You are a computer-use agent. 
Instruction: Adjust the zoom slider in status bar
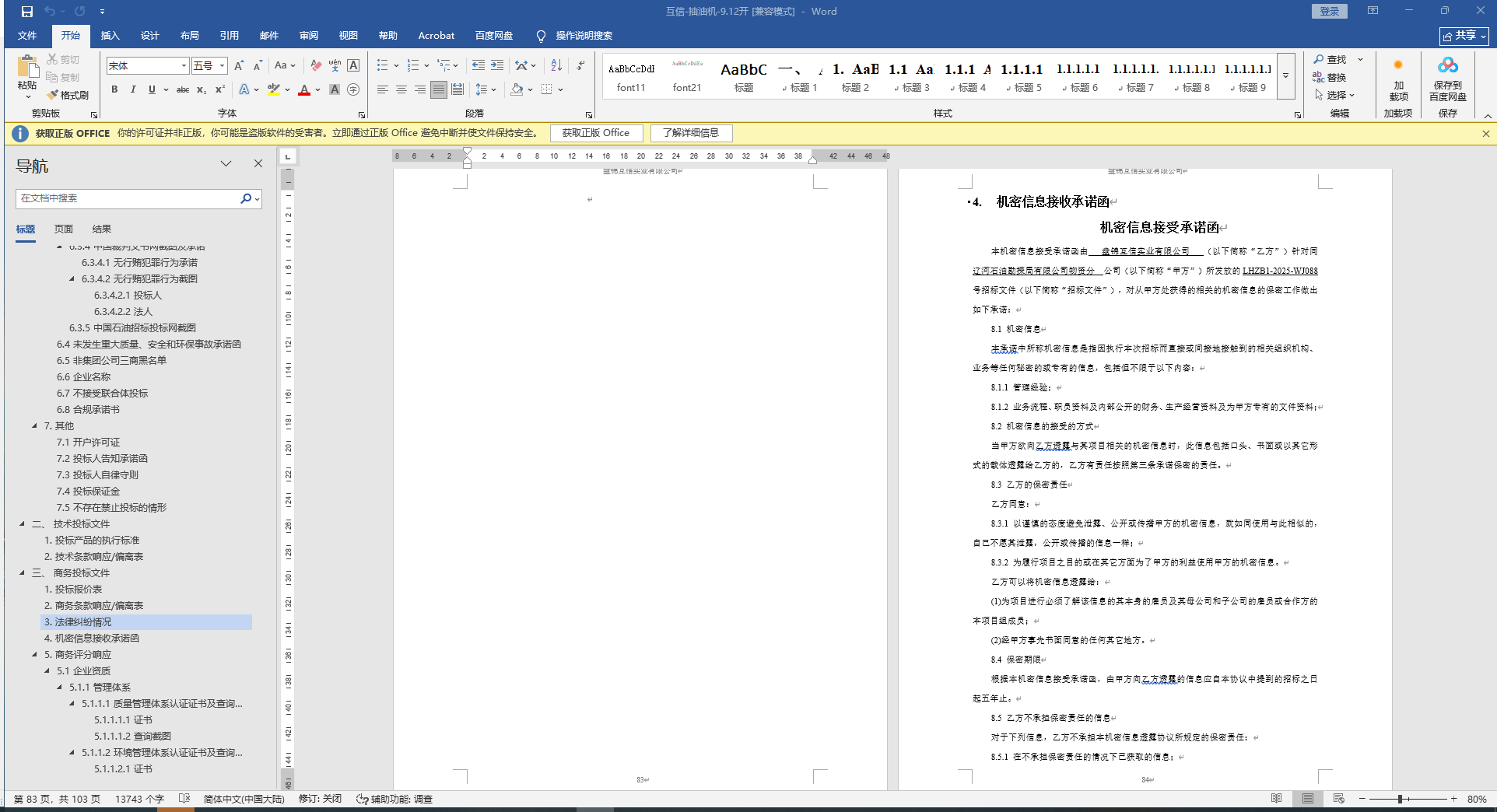(1400, 799)
